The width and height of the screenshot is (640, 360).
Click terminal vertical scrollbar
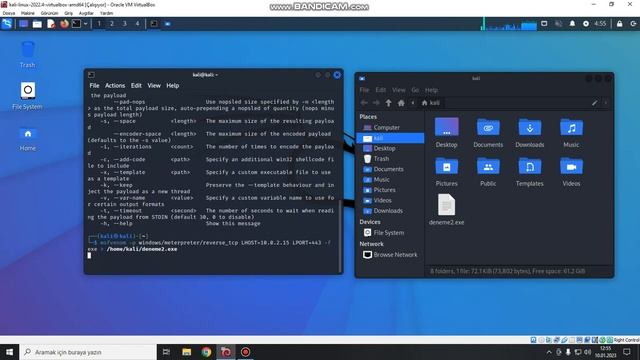coord(340,236)
